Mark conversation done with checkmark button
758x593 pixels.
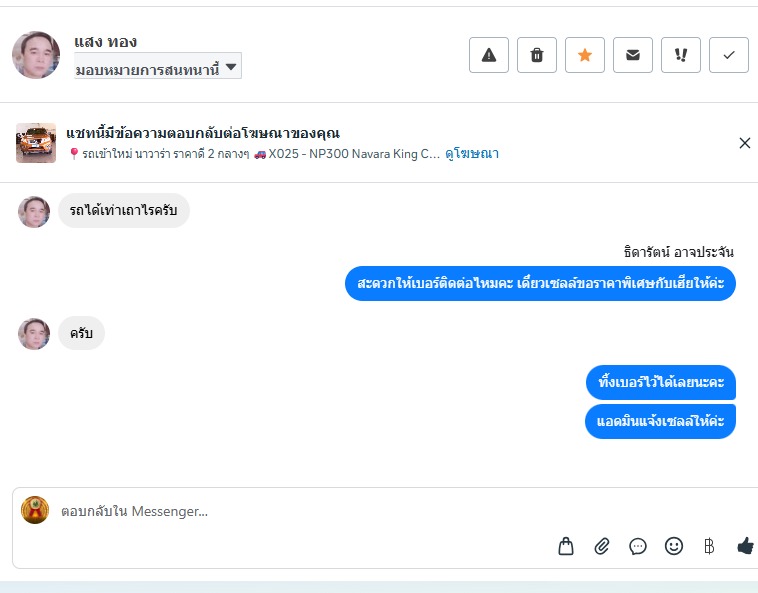click(x=729, y=55)
